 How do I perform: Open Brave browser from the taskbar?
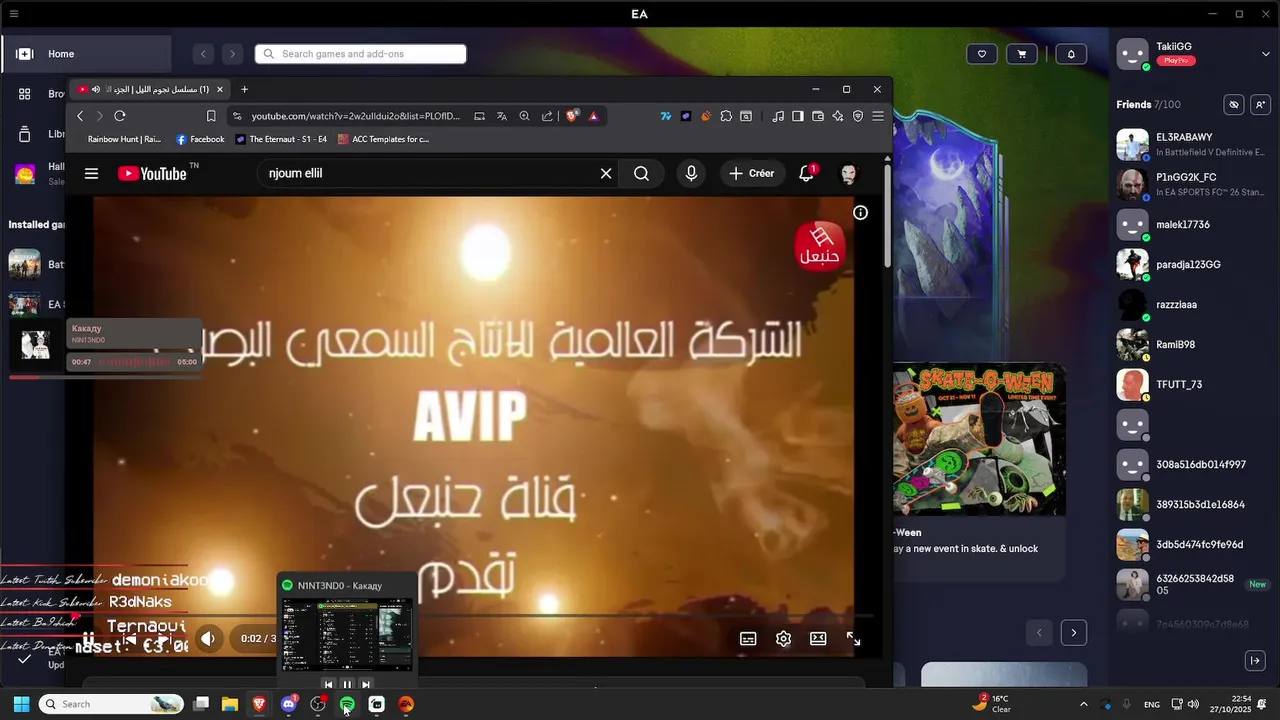coord(260,704)
